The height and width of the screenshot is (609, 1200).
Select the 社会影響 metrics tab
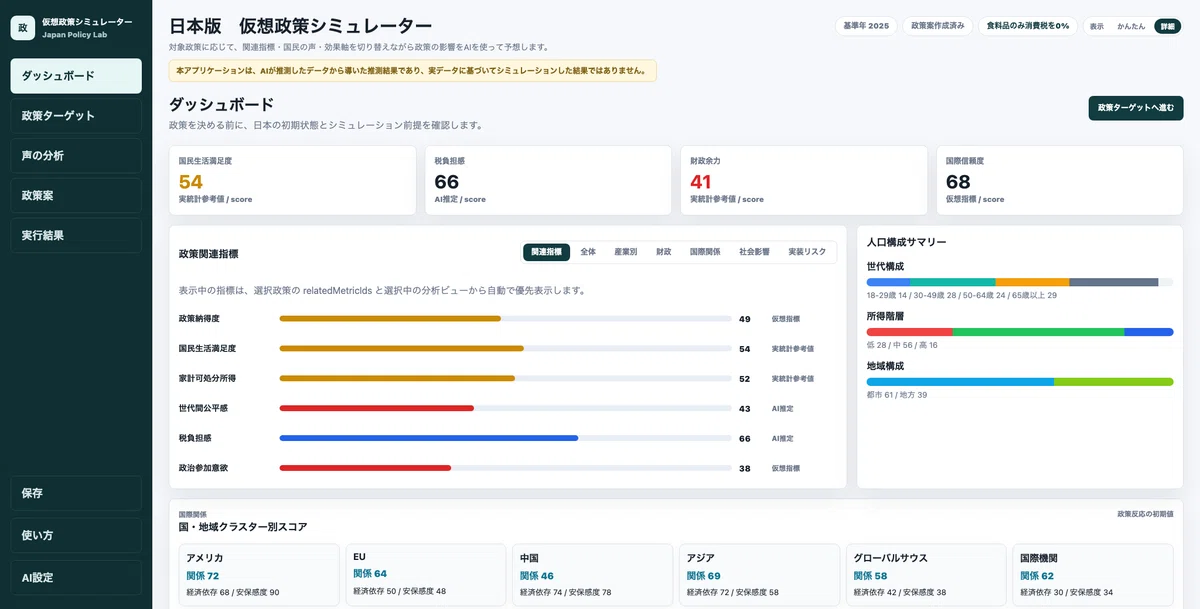[754, 252]
